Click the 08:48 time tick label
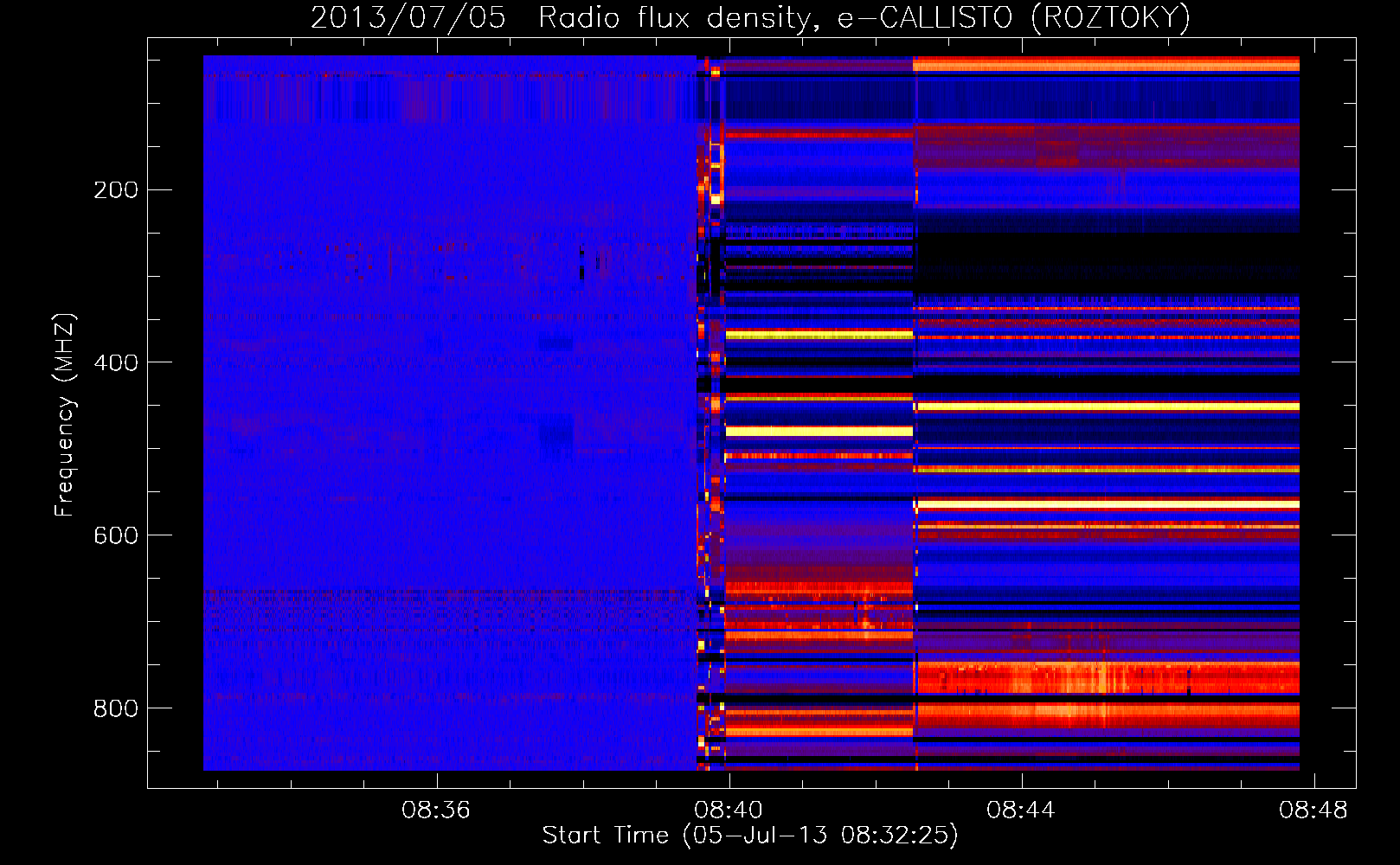 (1313, 810)
